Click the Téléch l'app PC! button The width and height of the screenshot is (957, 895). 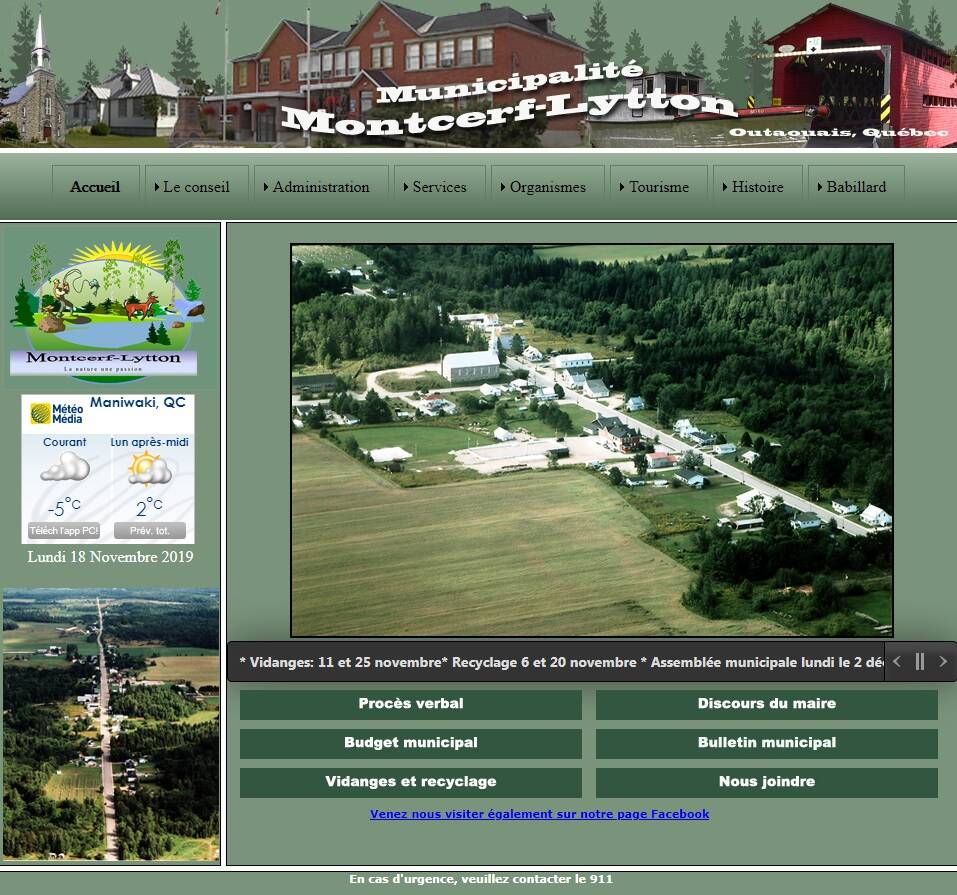point(64,531)
